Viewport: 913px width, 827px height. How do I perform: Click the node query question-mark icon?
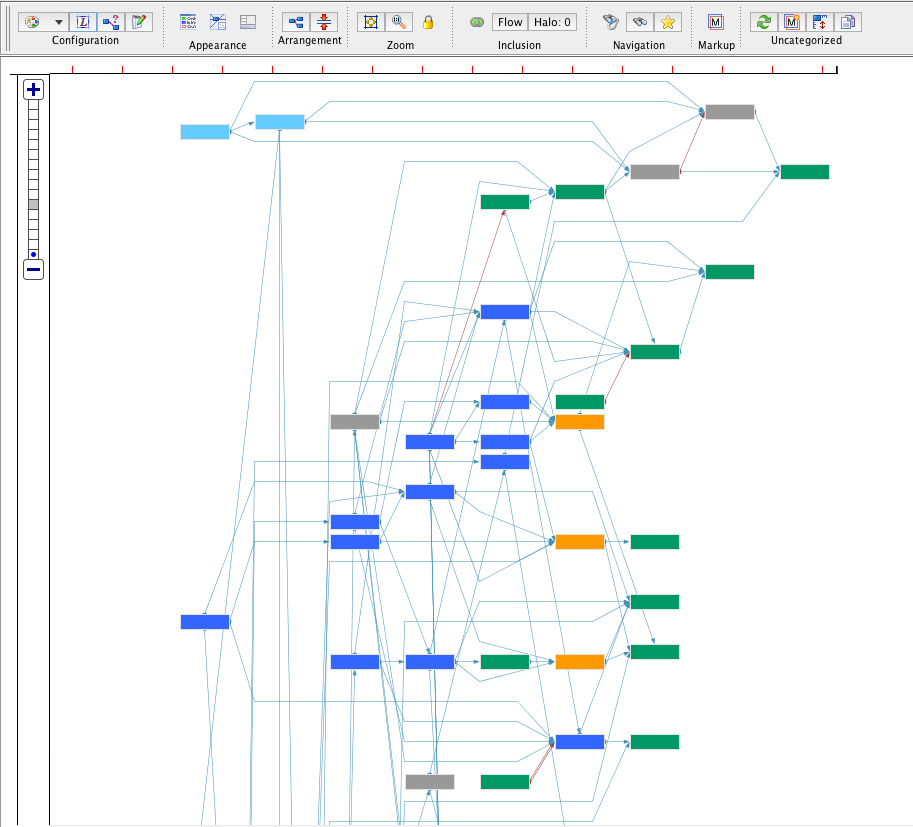(111, 22)
